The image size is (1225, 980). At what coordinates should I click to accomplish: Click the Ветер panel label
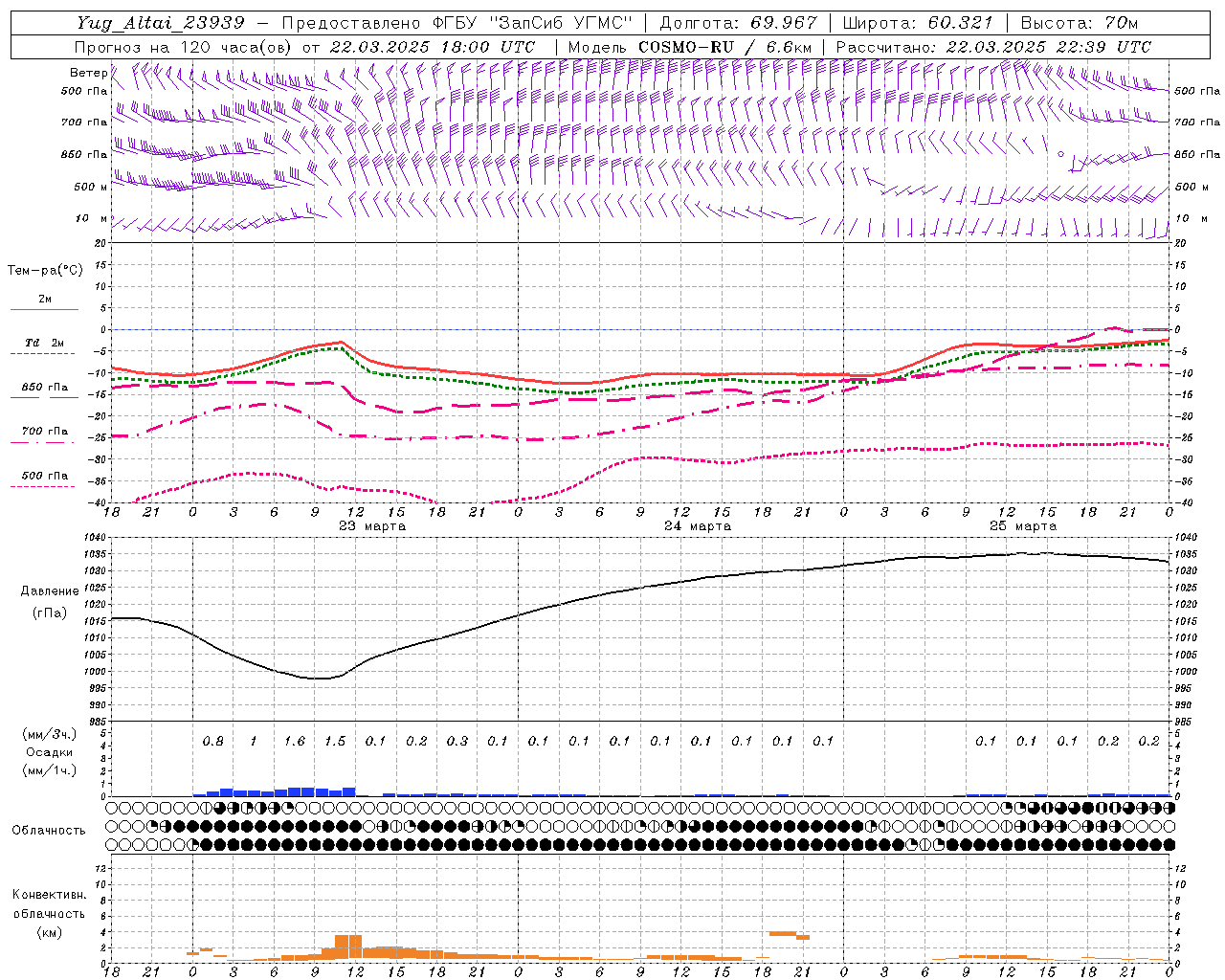[x=88, y=73]
